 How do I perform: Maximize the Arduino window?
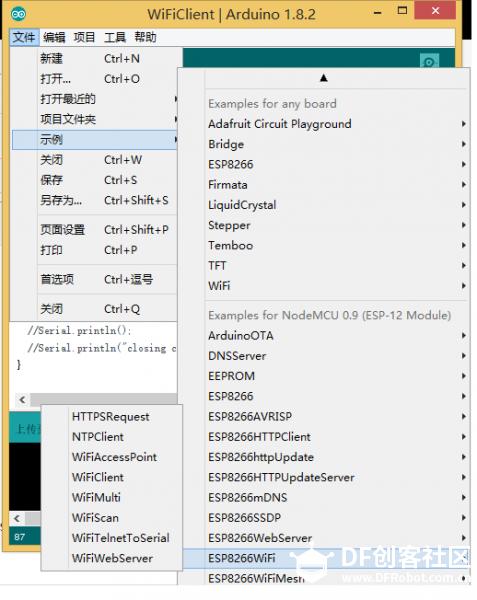coord(402,11)
